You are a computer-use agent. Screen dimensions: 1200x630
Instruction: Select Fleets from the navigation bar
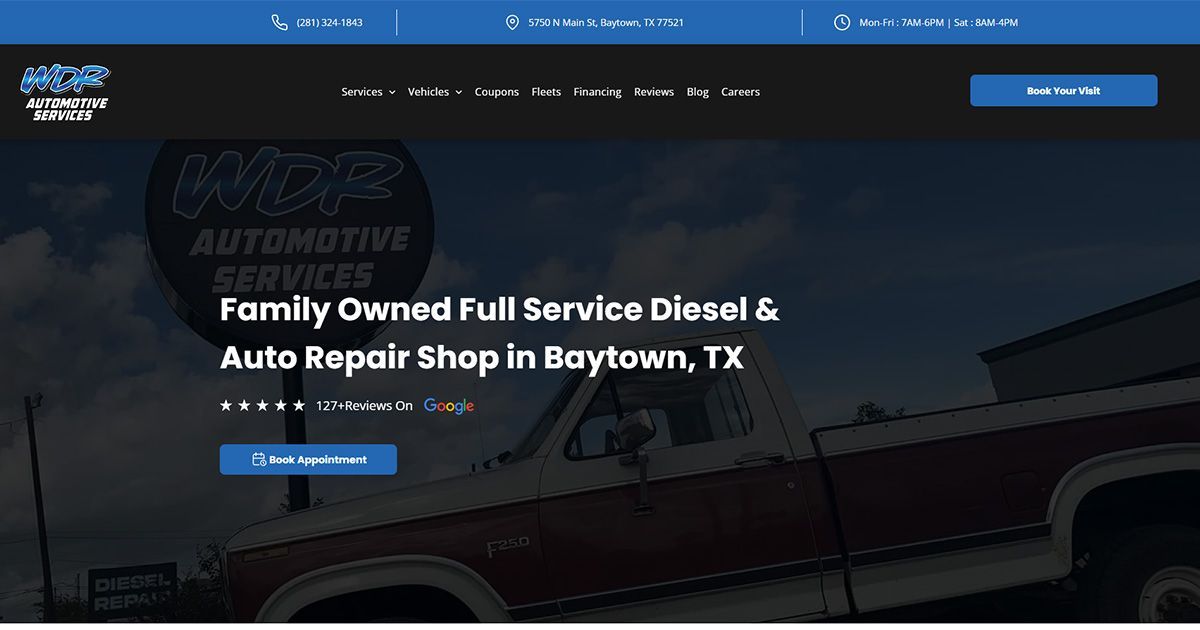click(x=545, y=91)
